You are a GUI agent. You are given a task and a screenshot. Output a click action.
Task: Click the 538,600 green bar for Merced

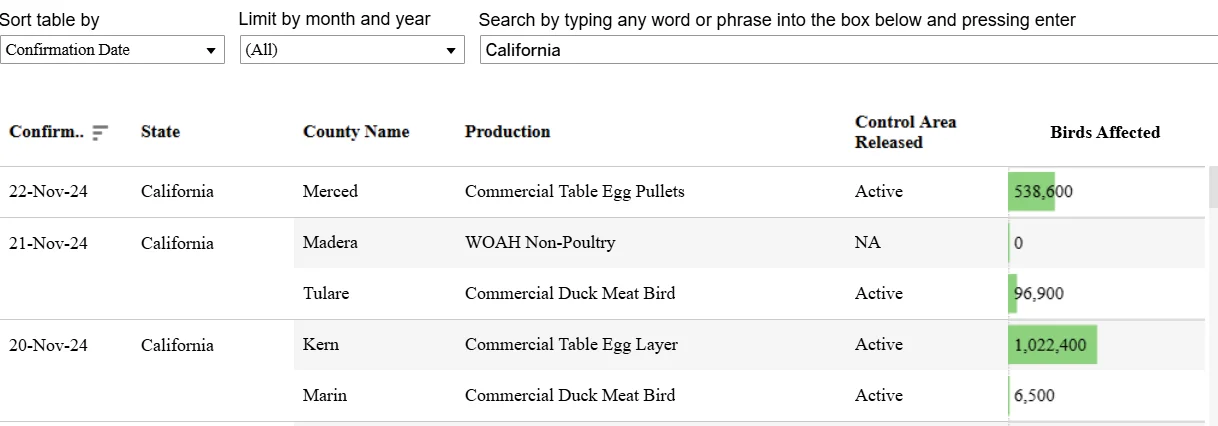[x=1031, y=192]
